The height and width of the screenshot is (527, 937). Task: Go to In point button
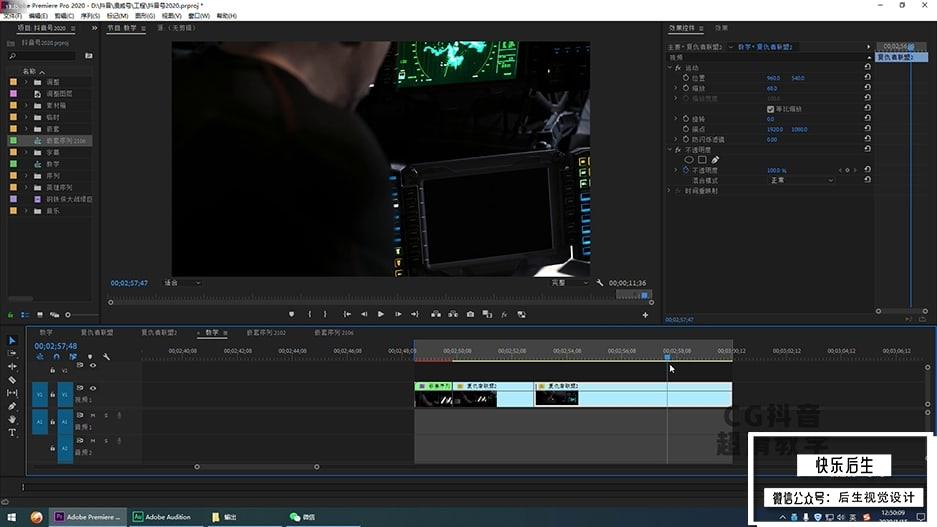347,314
